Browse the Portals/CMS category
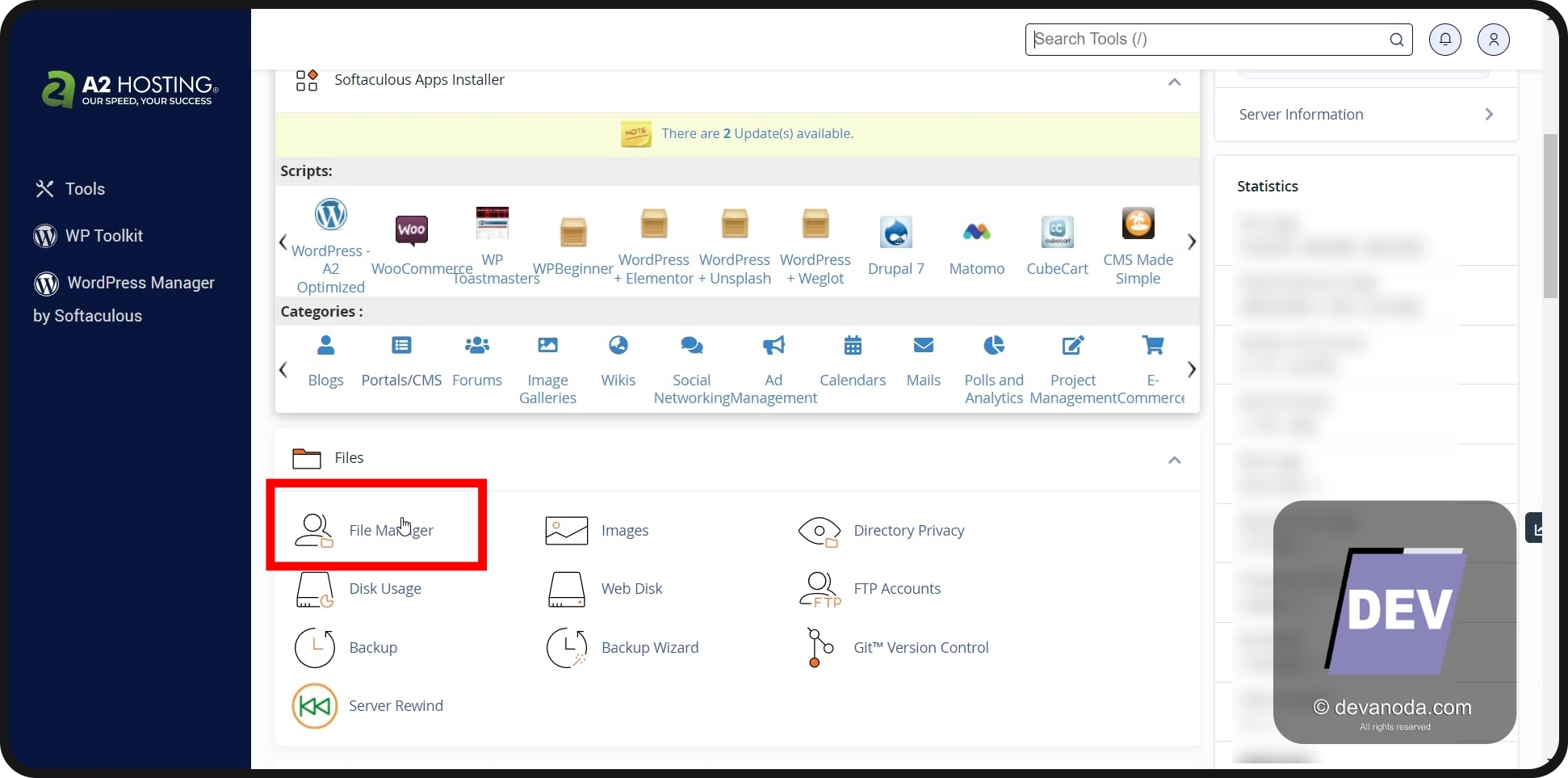Image resolution: width=1568 pixels, height=778 pixels. point(401,346)
